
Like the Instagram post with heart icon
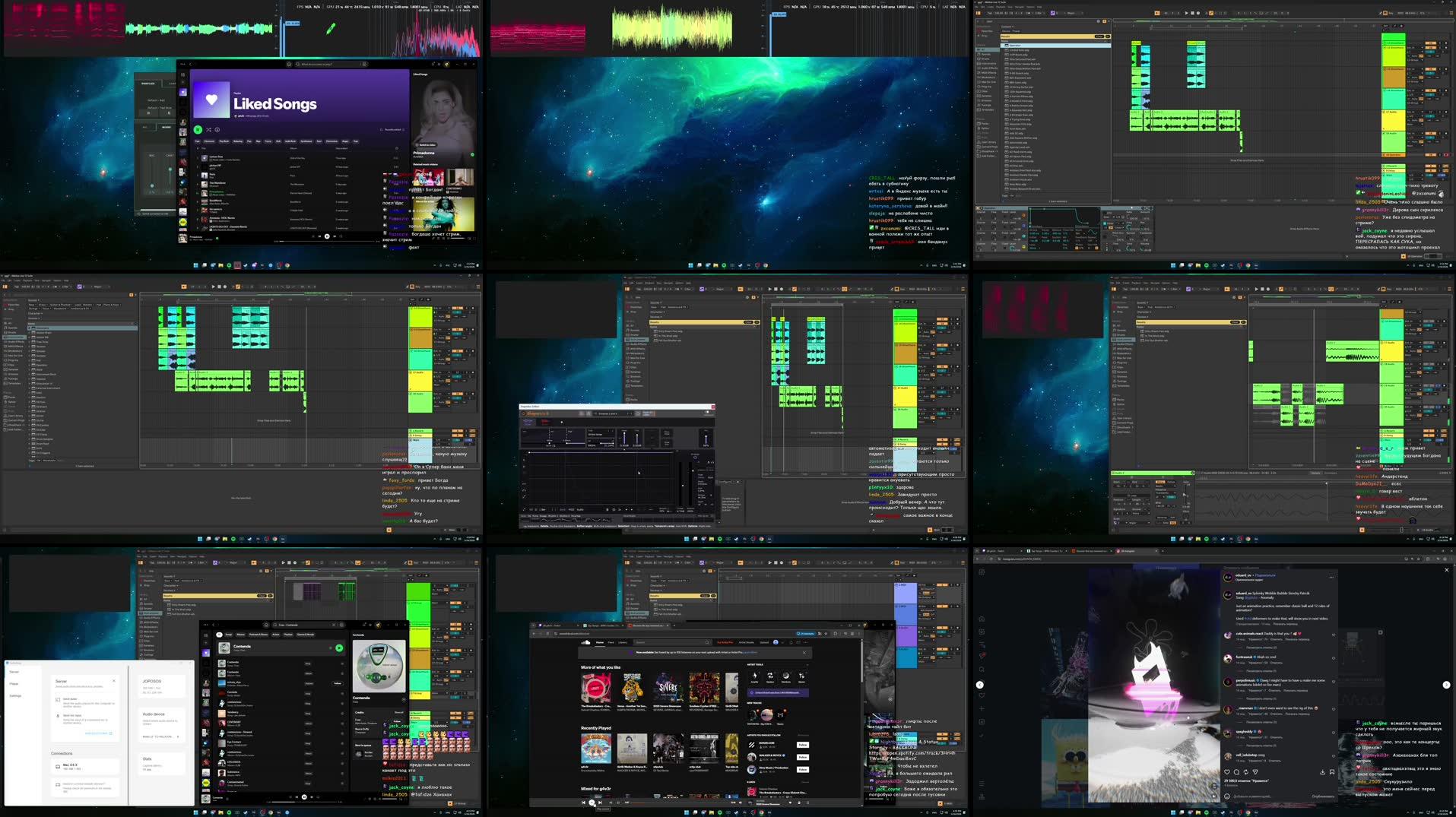(1227, 771)
